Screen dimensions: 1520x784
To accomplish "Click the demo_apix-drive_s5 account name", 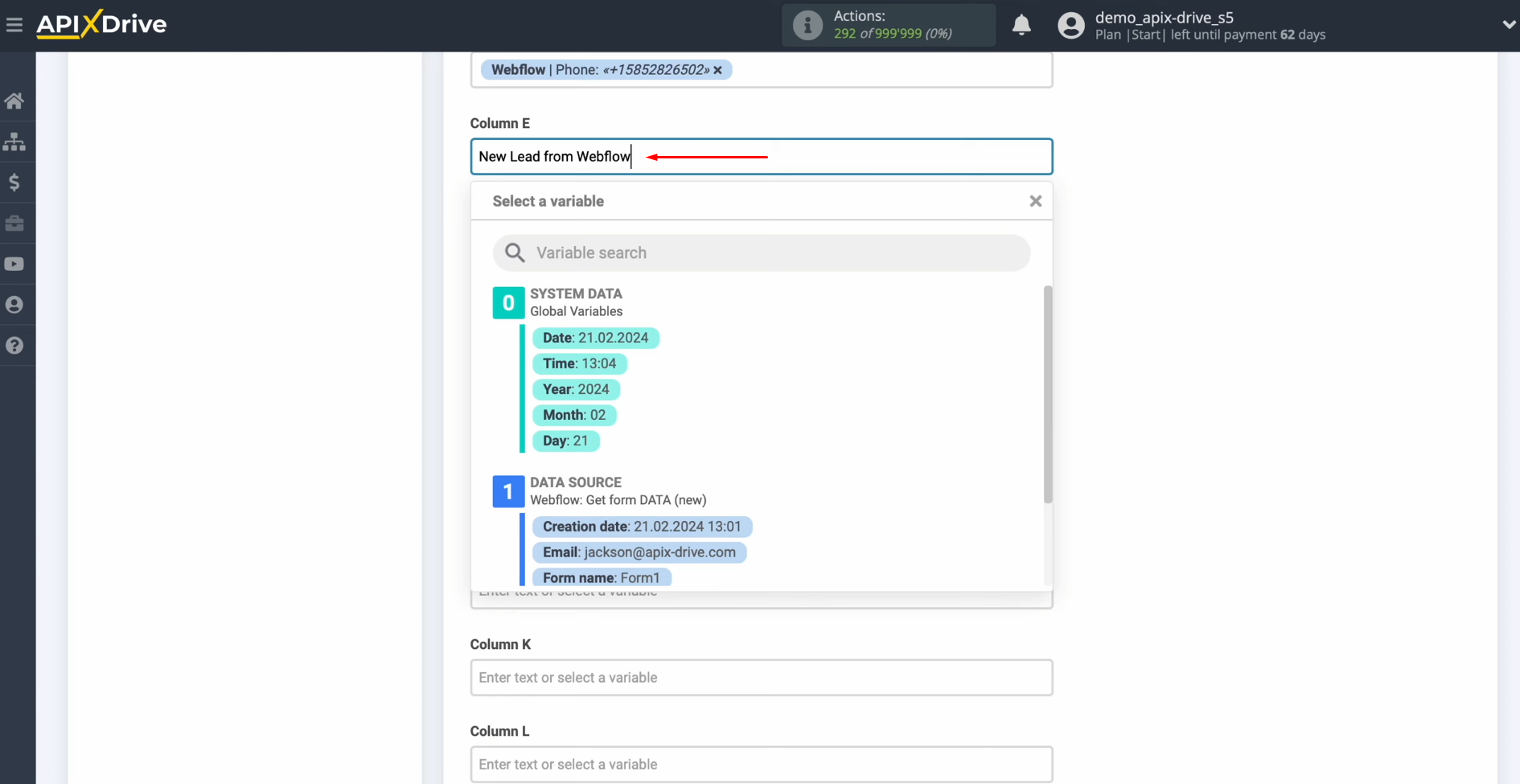I will [x=1164, y=17].
